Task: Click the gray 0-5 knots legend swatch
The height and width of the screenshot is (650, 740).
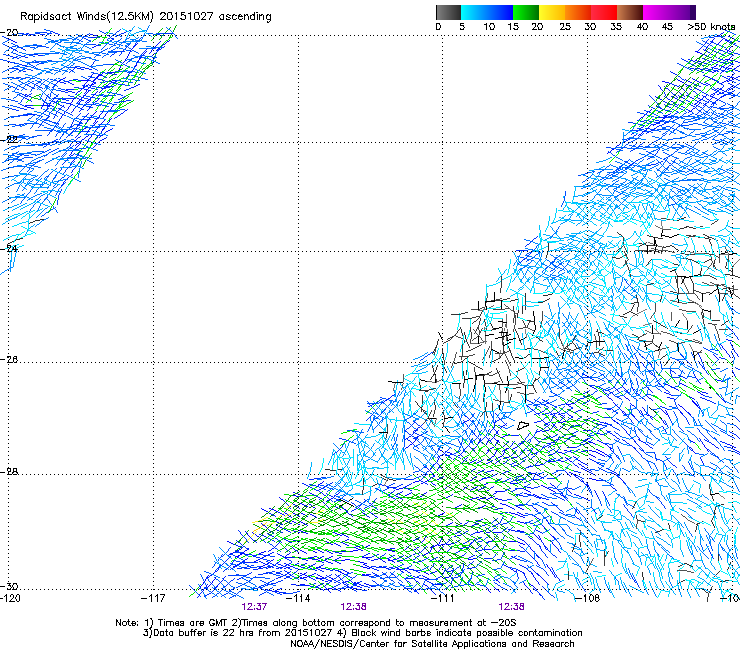Action: 448,12
